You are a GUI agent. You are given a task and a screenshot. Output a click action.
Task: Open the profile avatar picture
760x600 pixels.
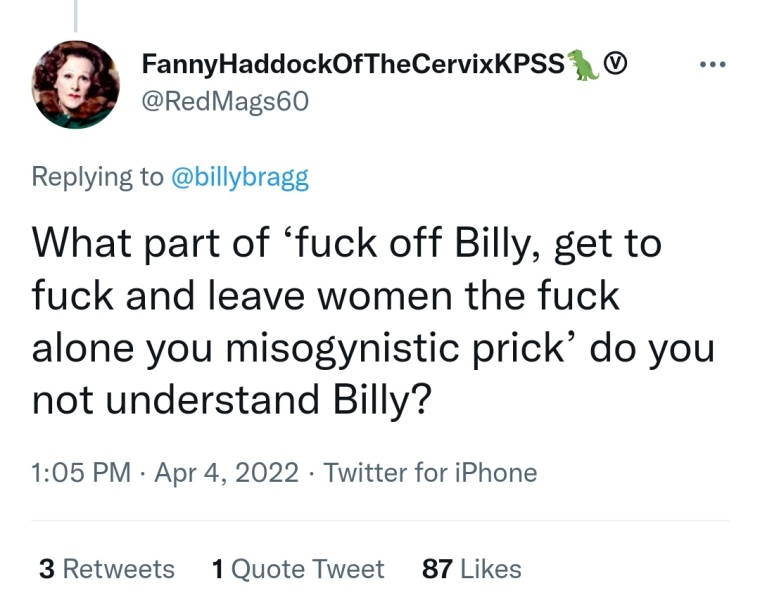[x=76, y=84]
